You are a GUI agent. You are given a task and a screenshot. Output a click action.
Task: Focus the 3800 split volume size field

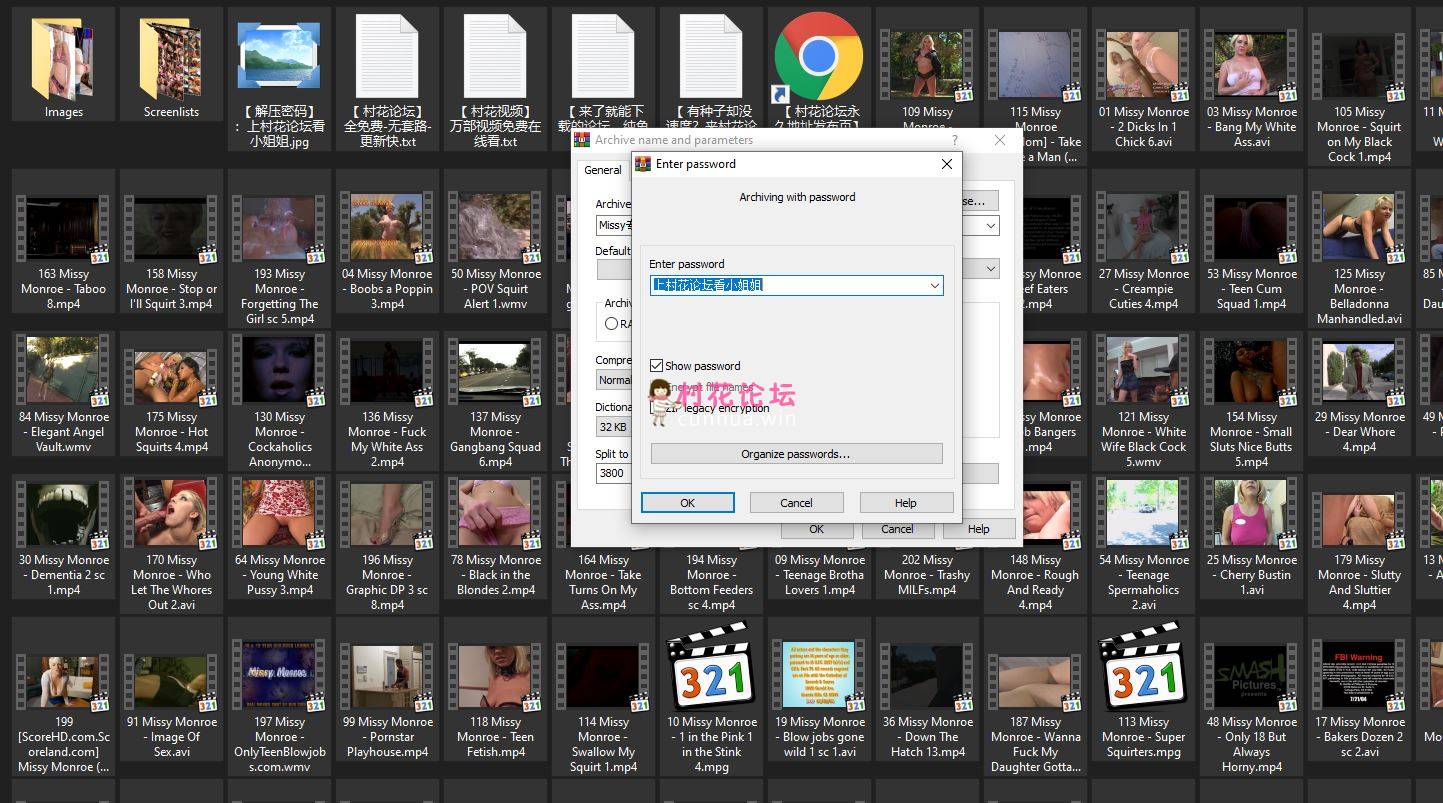613,474
